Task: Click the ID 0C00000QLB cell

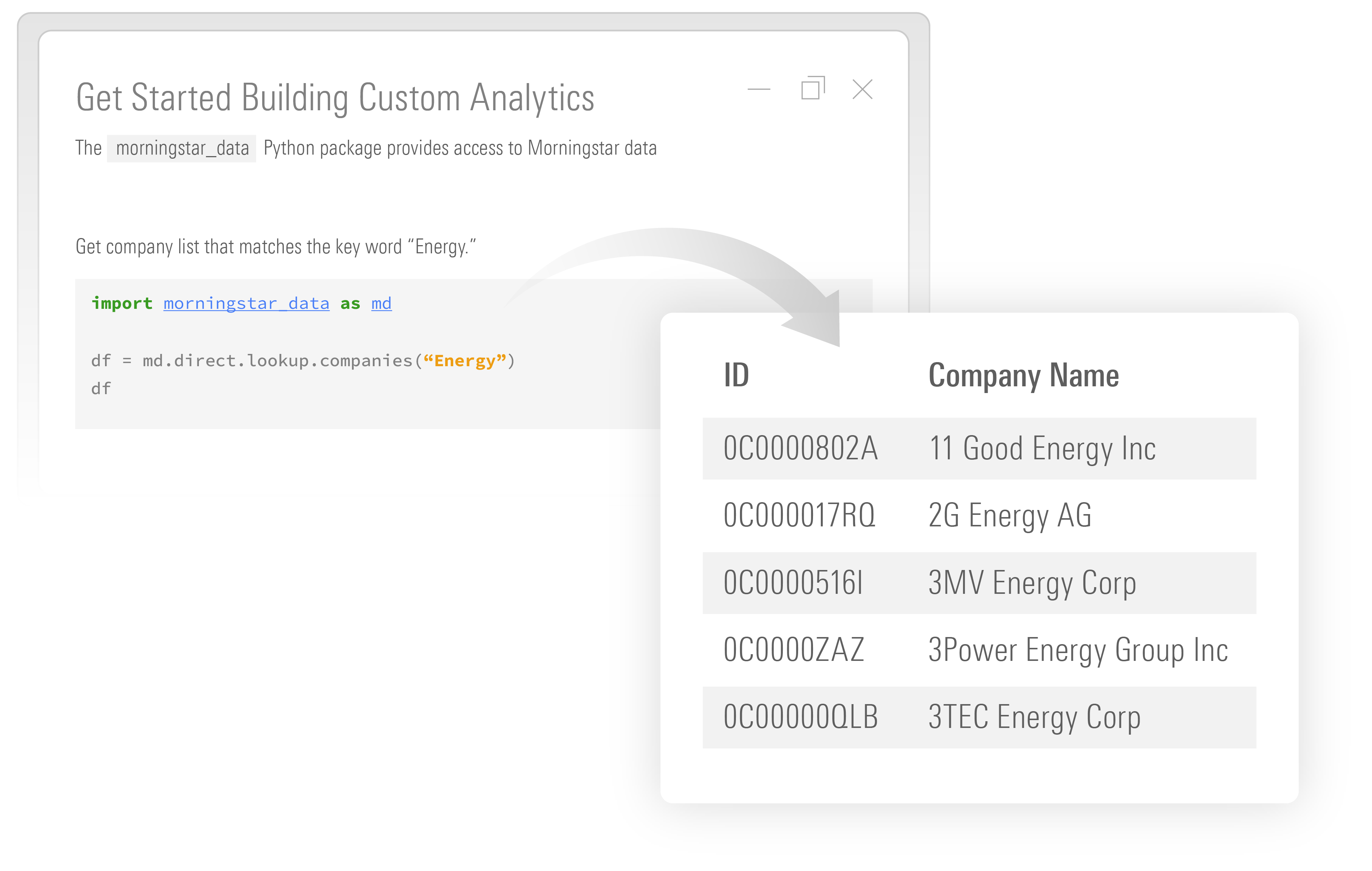Action: click(800, 717)
